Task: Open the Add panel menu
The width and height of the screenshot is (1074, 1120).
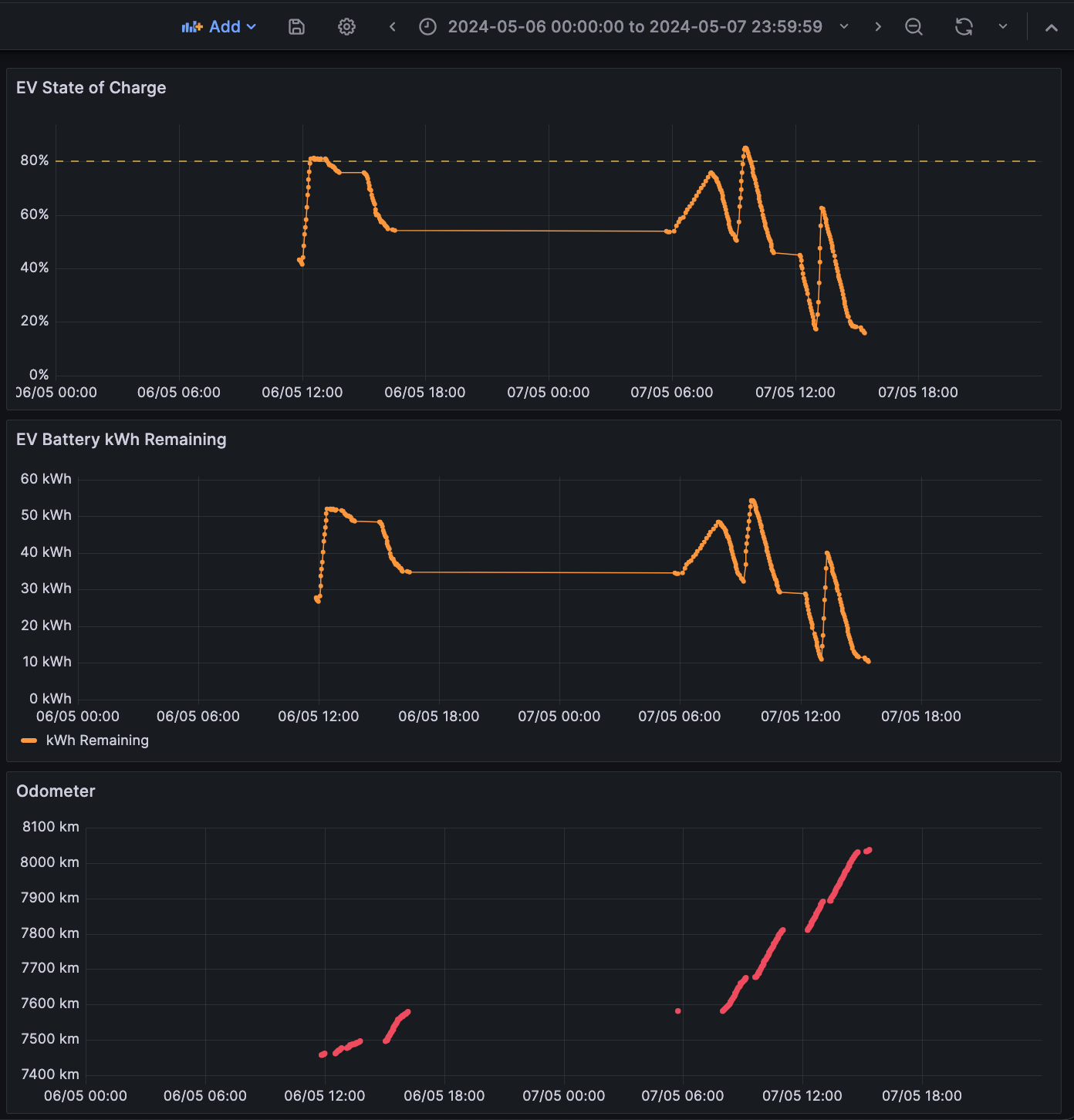Action: click(x=219, y=27)
